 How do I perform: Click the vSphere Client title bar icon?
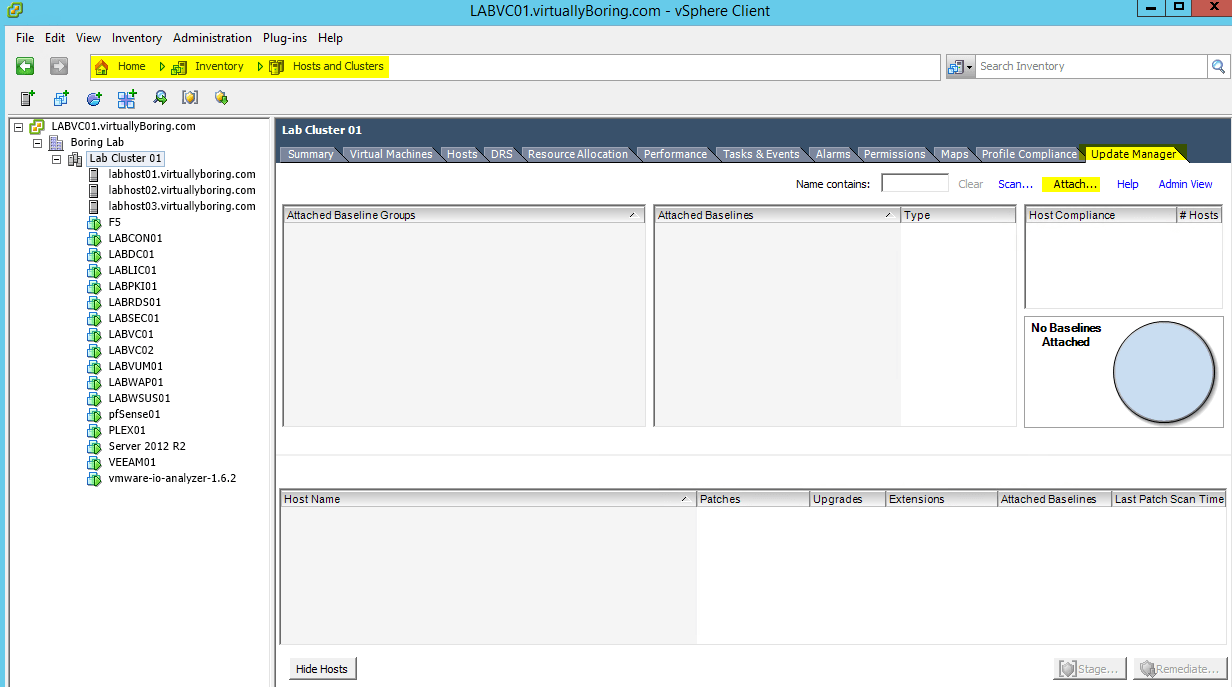[x=14, y=11]
